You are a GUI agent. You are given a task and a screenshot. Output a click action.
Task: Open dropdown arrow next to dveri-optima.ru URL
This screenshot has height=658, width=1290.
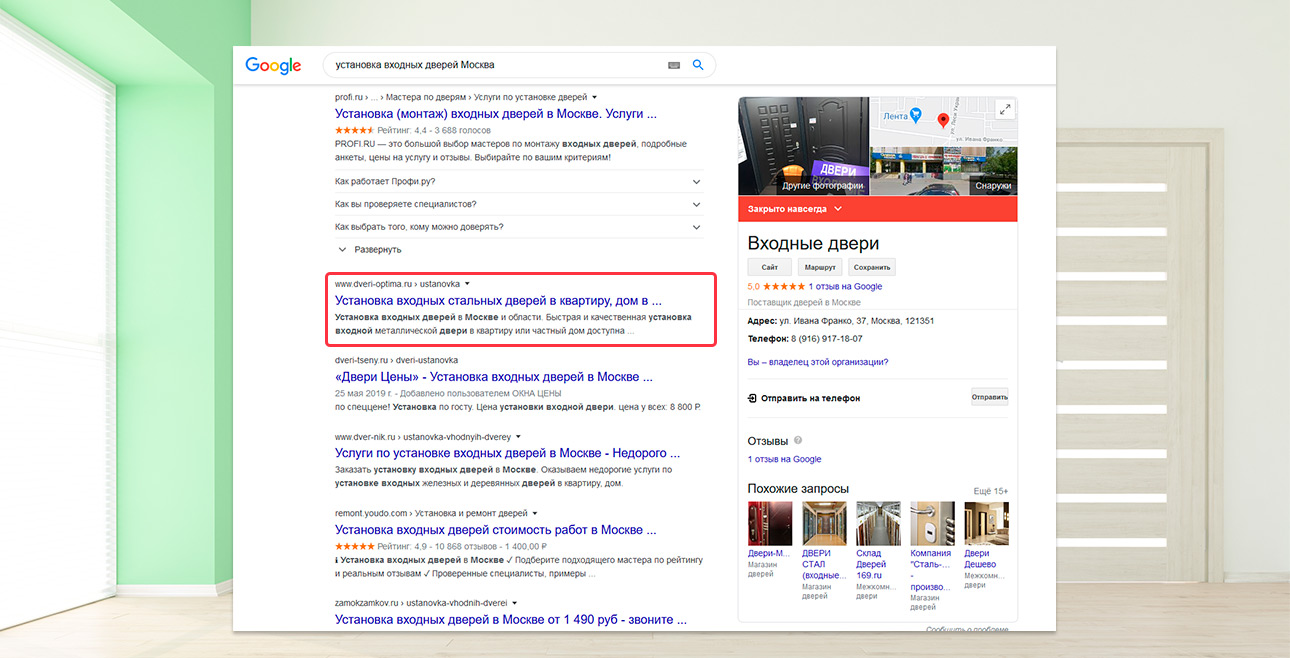tap(467, 284)
